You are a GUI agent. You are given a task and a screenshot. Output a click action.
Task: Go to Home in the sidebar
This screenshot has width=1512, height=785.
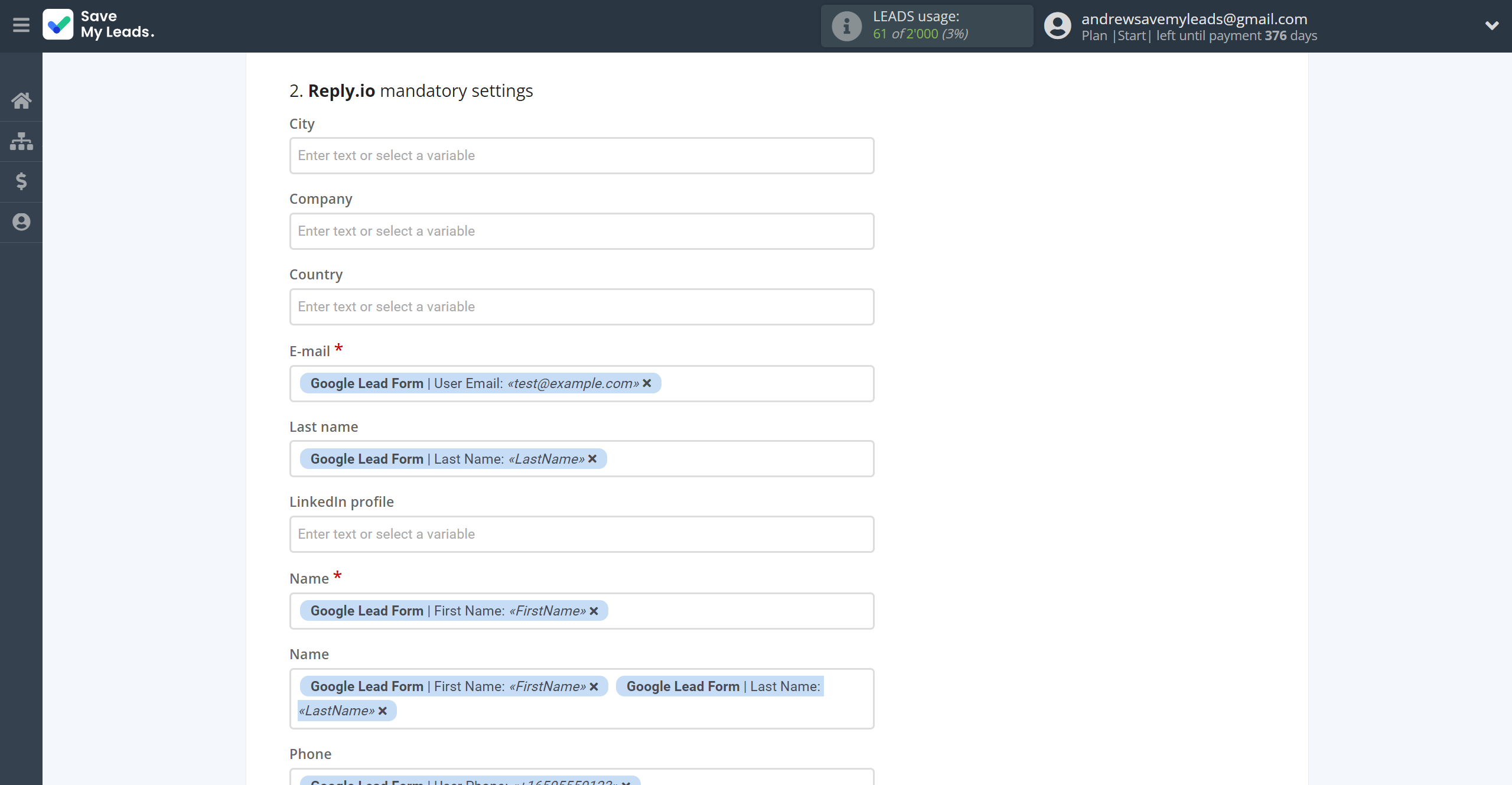[21, 100]
